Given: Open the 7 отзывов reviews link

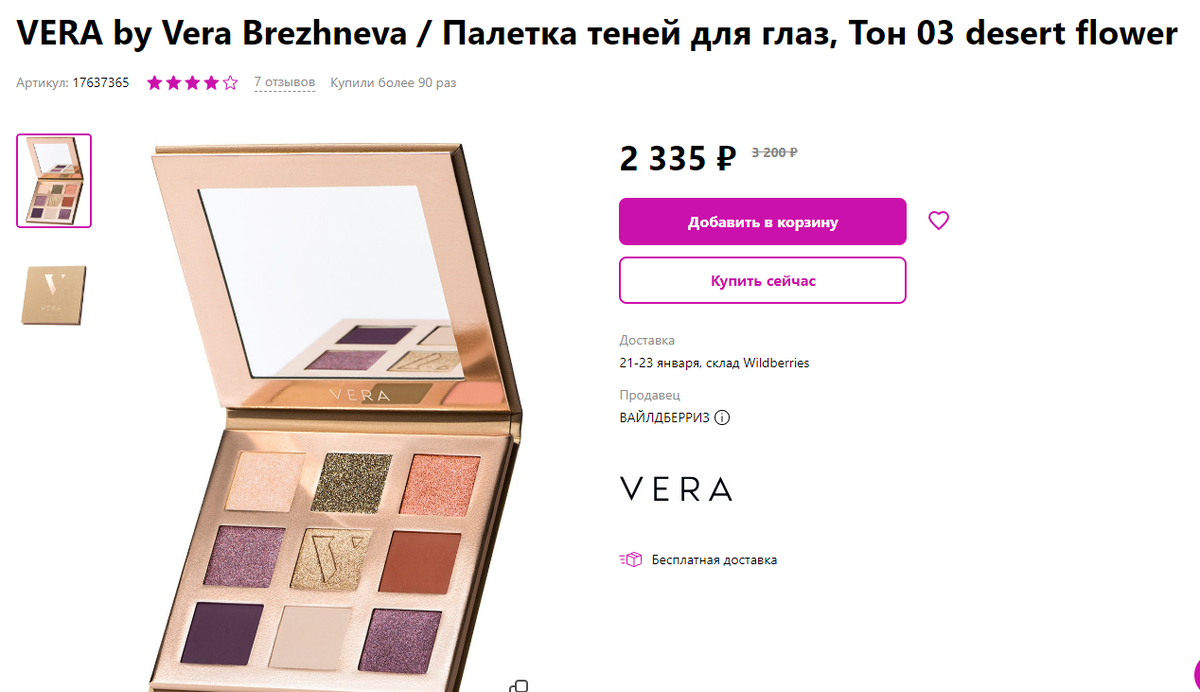Looking at the screenshot, I should click(284, 82).
